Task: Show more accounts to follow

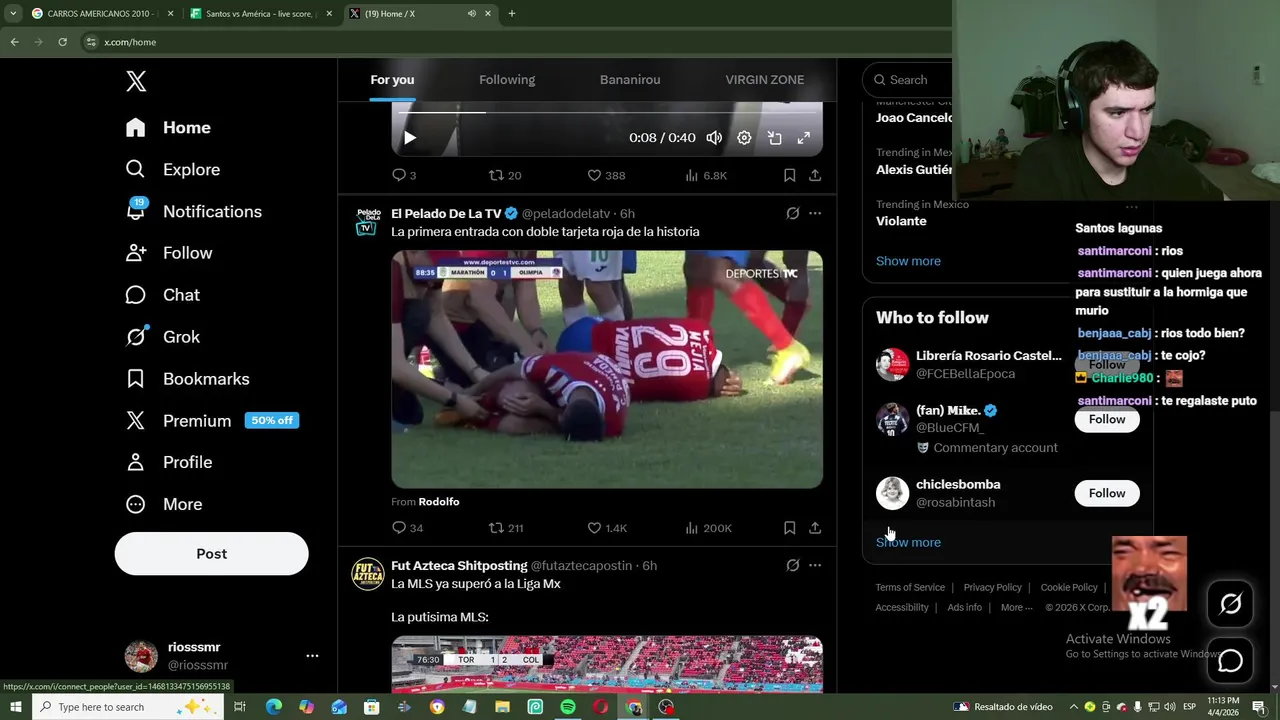Action: (x=908, y=542)
